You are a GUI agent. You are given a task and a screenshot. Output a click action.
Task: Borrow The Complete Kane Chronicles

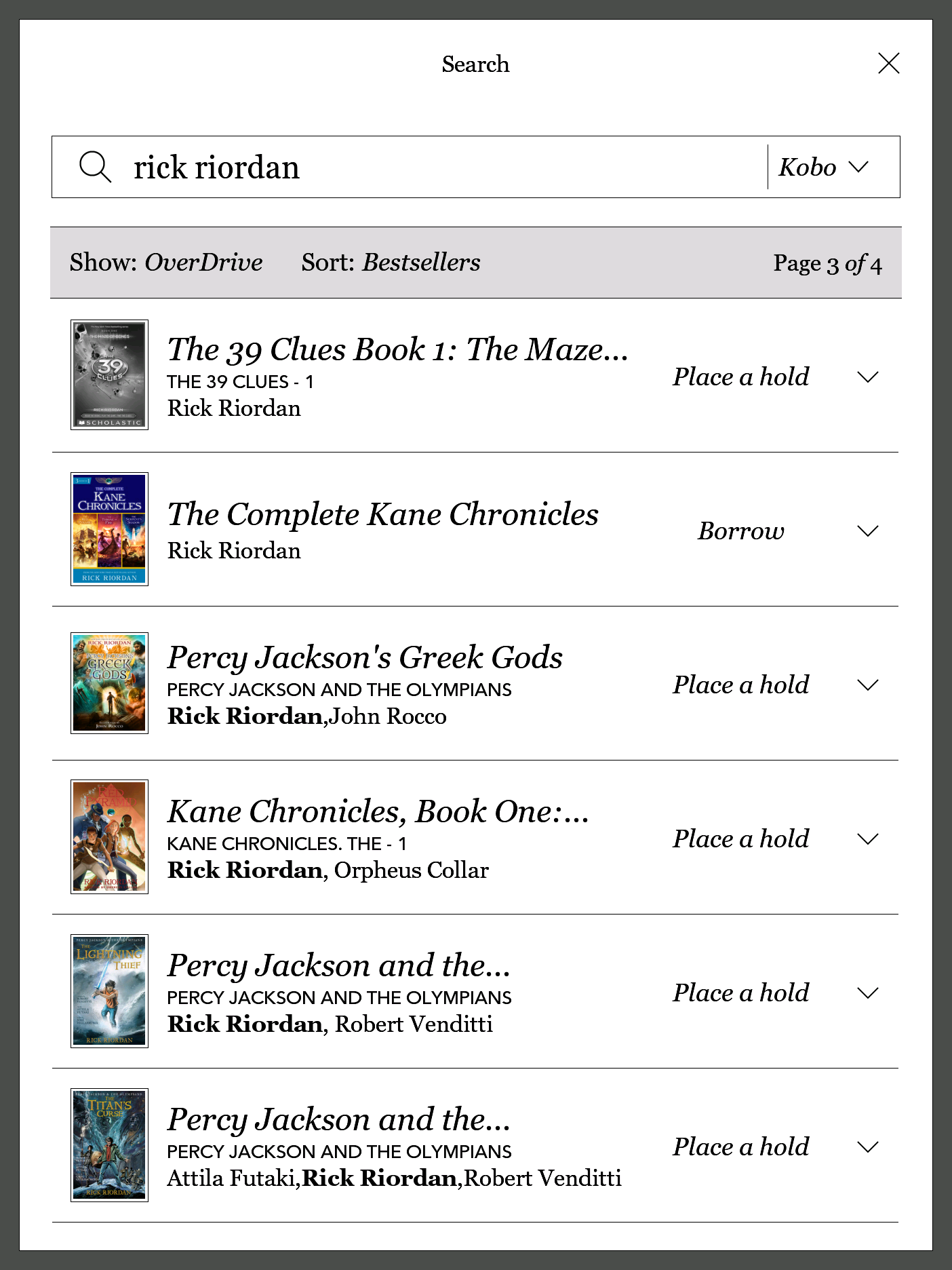(x=741, y=531)
